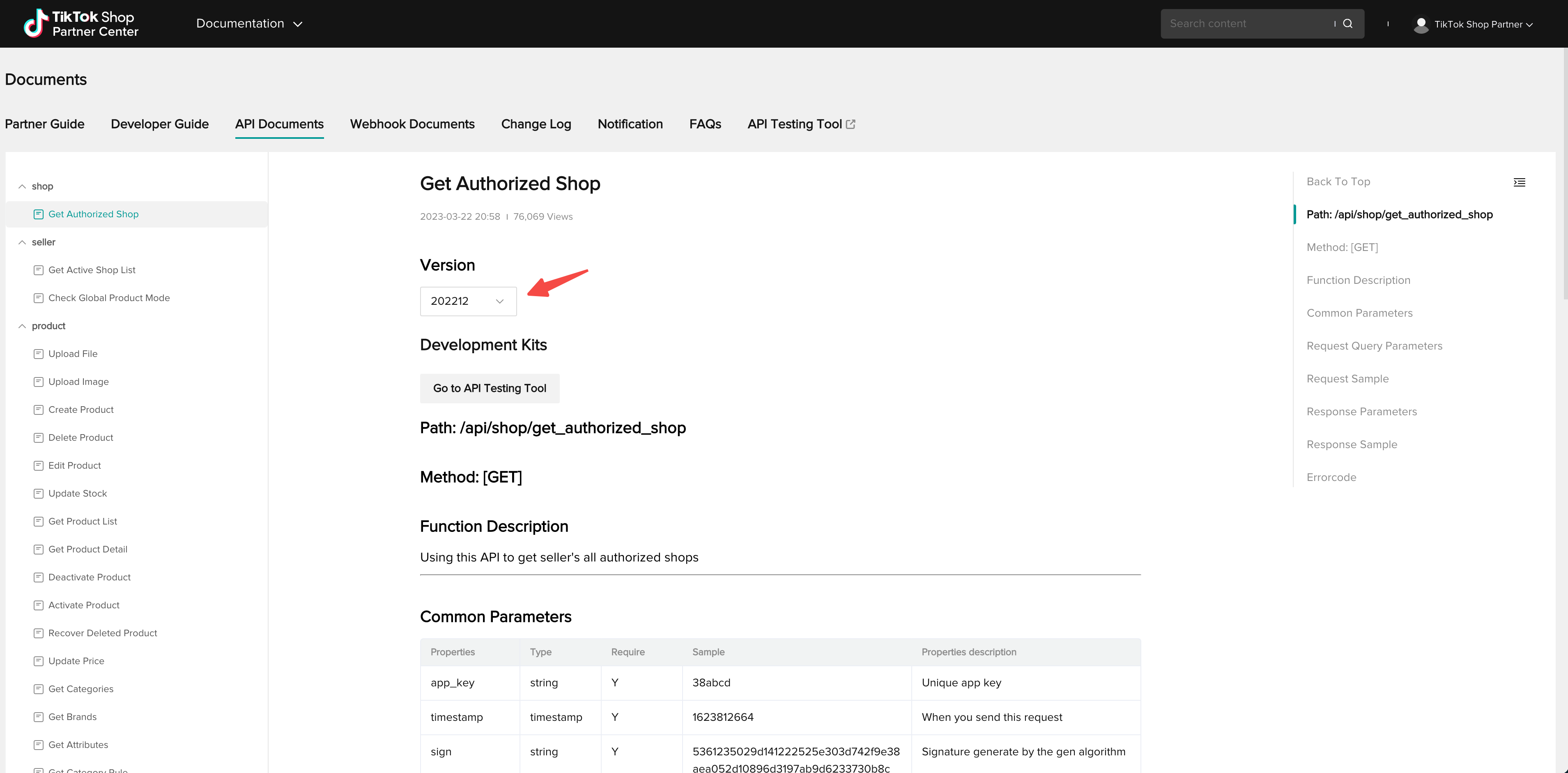Screen dimensions: 1568x773
Task: Click the user avatar icon
Action: pyautogui.click(x=1421, y=24)
